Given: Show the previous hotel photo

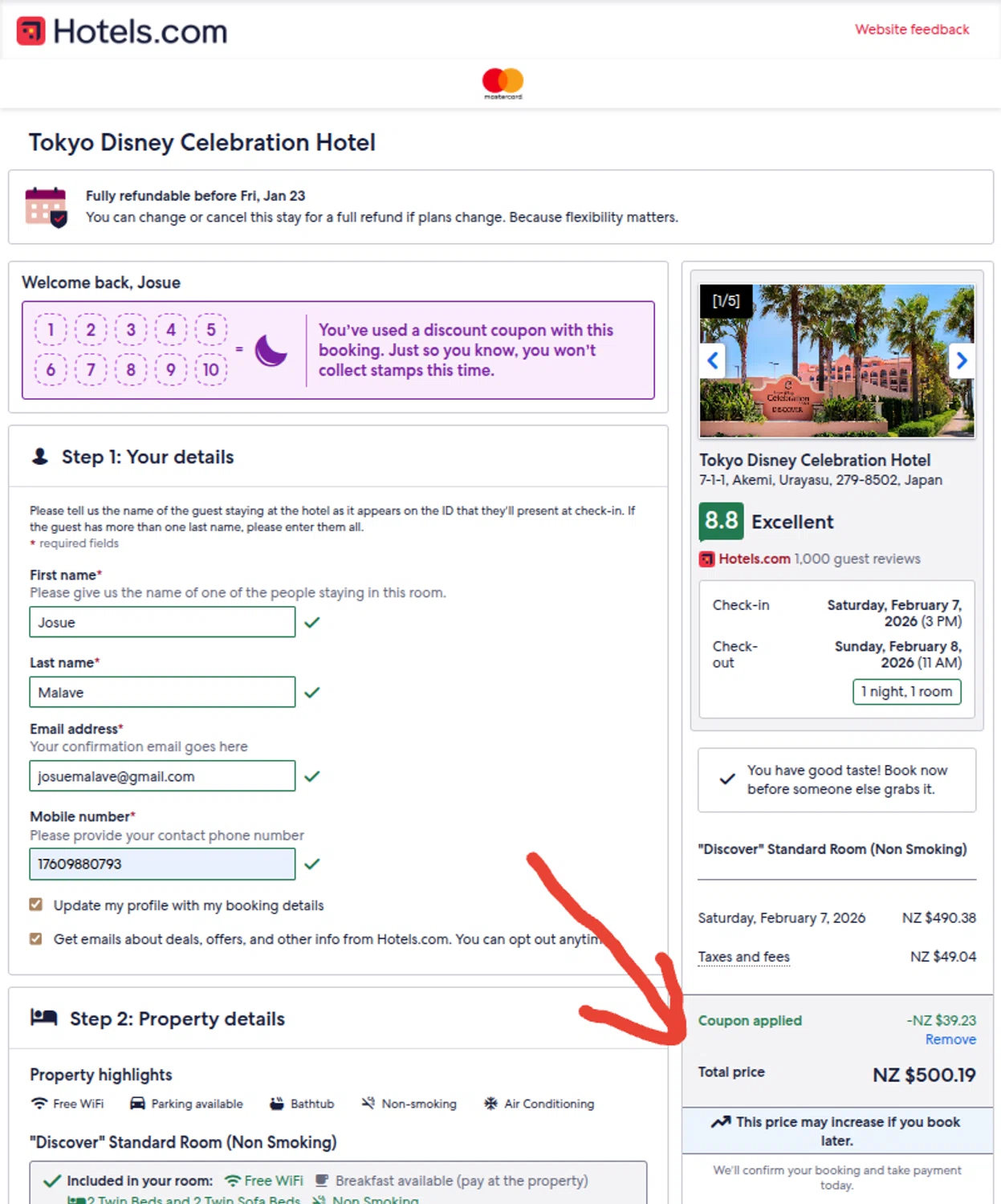Looking at the screenshot, I should [x=713, y=360].
